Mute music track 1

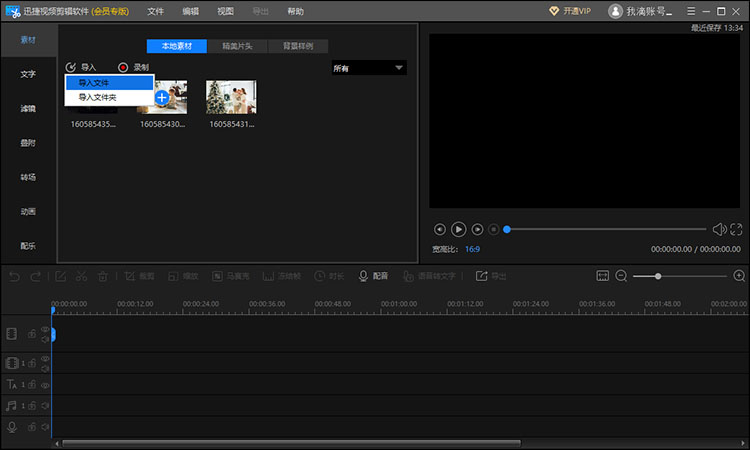45,406
